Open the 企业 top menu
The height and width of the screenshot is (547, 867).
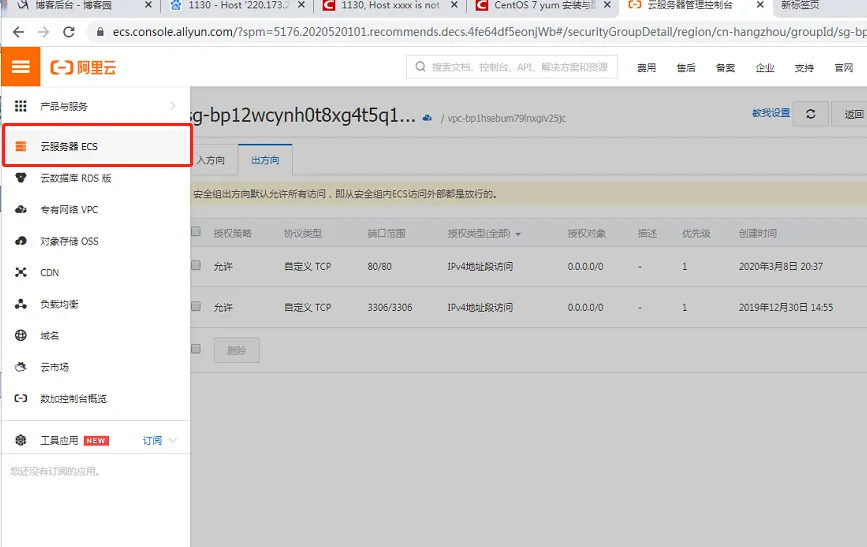click(765, 67)
